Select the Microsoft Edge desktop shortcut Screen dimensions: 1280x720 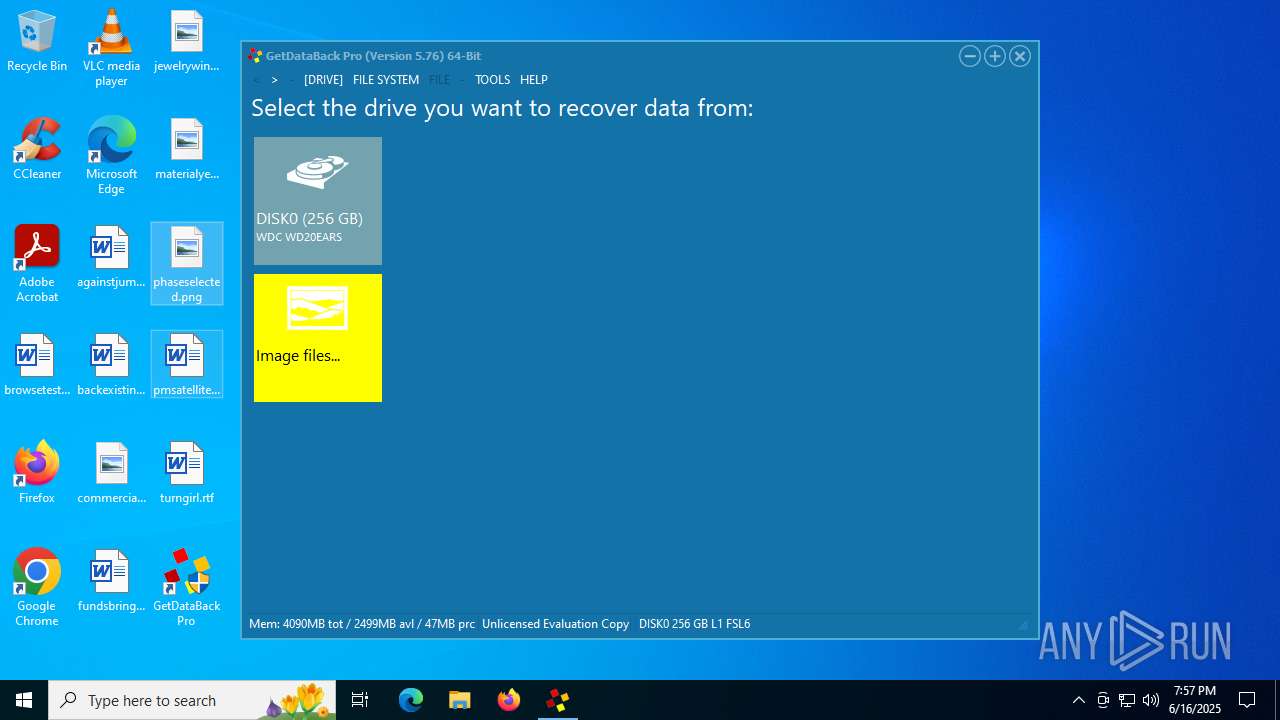tap(111, 156)
